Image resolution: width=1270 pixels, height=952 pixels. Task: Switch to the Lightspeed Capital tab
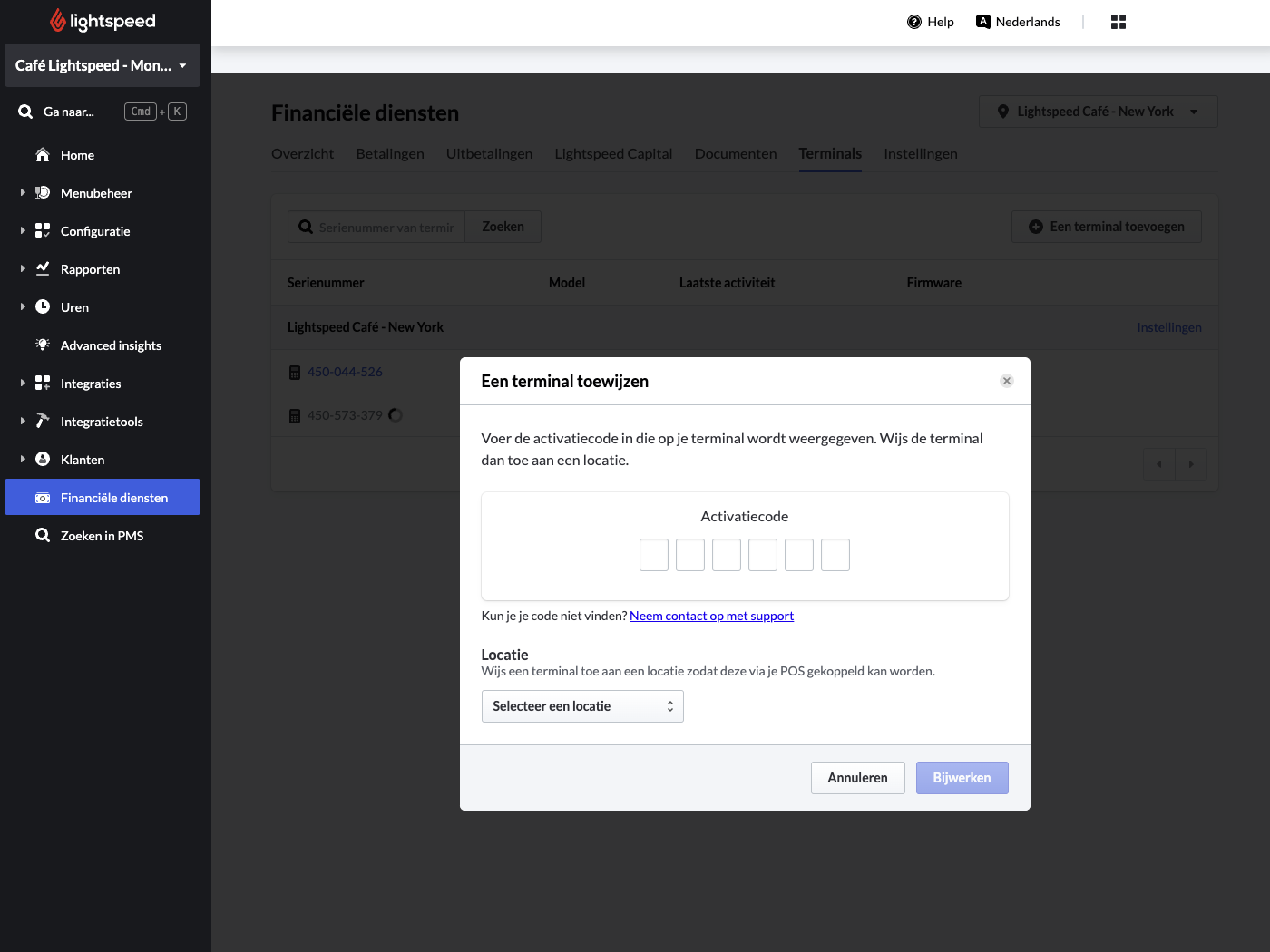(x=613, y=154)
